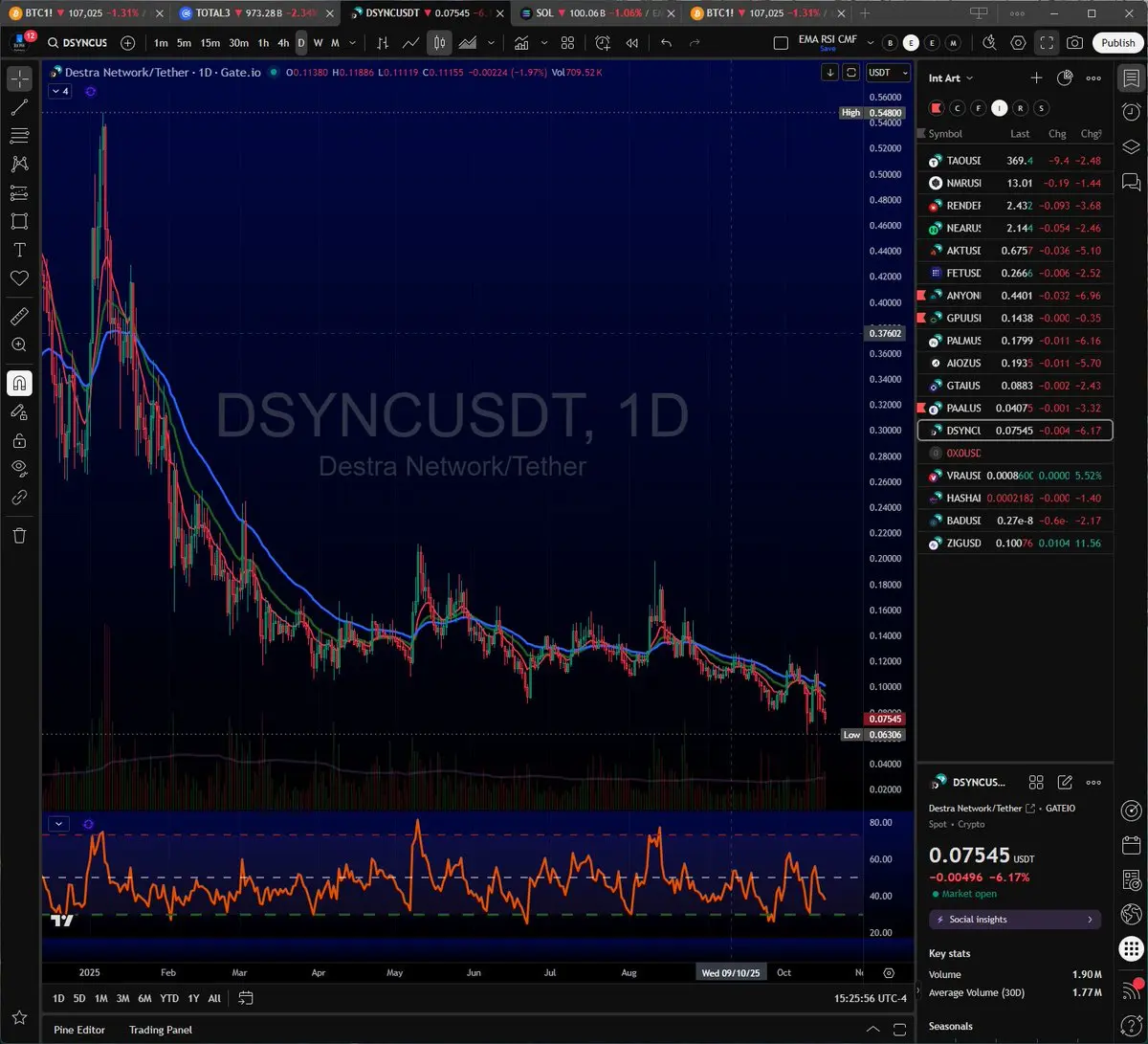The width and height of the screenshot is (1148, 1044).
Task: Expand the Int Art watchlist dropdown
Action: coord(951,78)
